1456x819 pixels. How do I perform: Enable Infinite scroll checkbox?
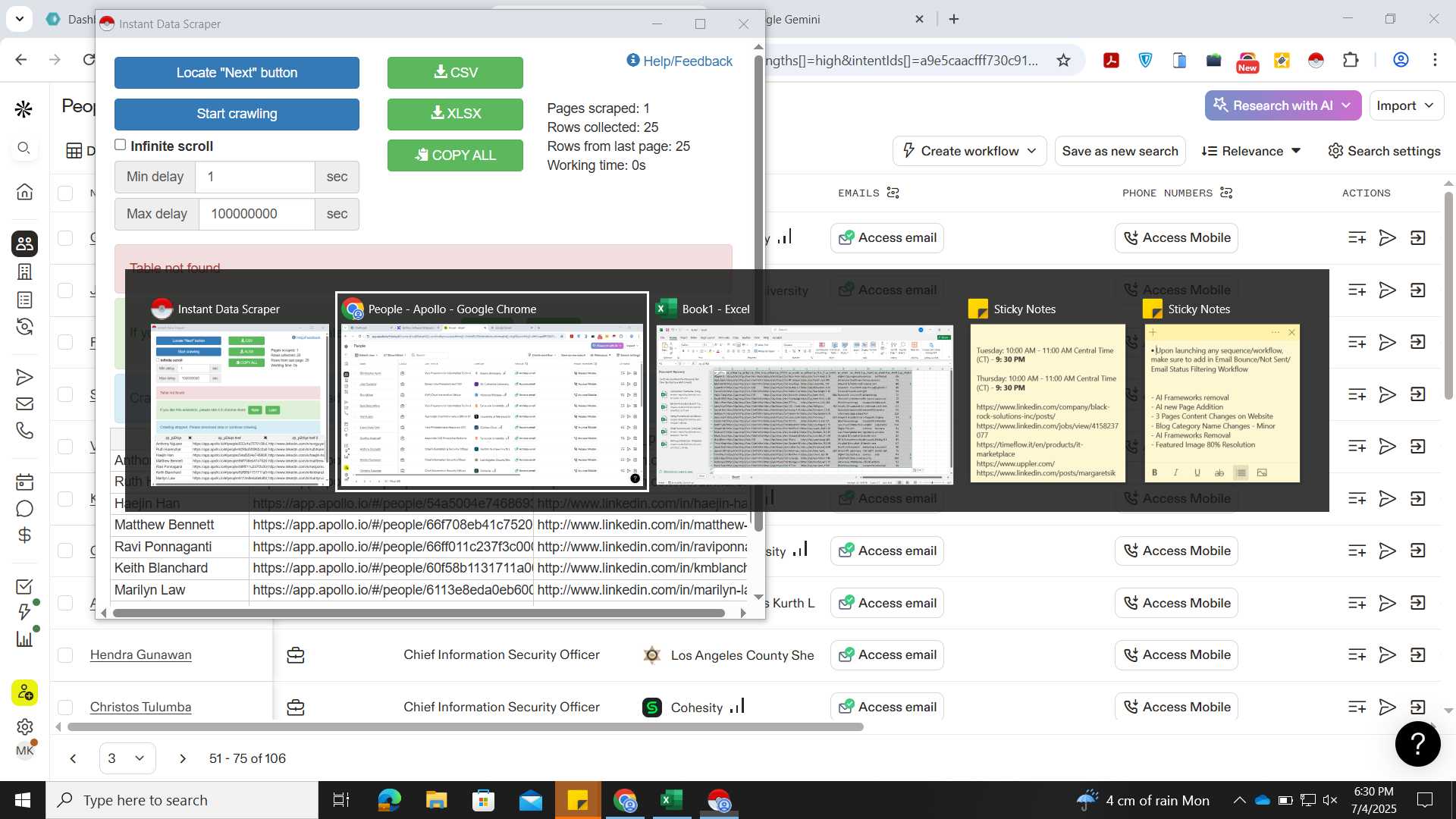point(120,145)
